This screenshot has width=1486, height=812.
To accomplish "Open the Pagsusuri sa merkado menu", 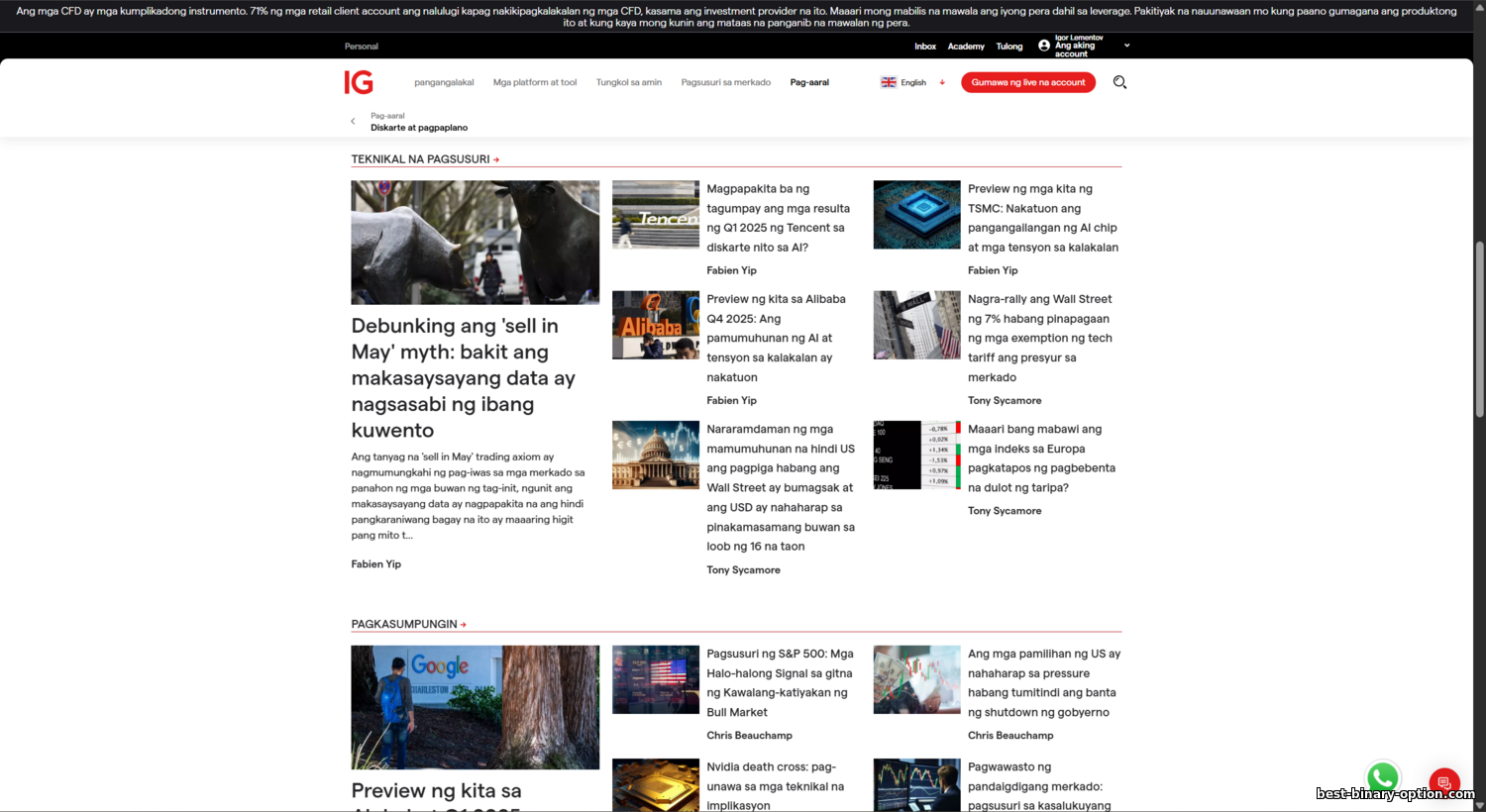I will tap(725, 82).
